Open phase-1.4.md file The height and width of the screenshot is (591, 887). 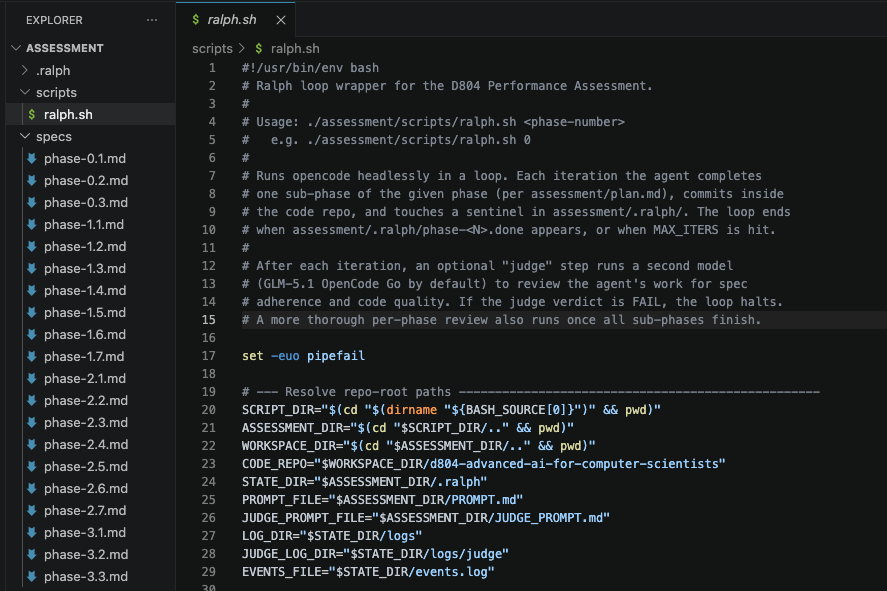(x=91, y=291)
